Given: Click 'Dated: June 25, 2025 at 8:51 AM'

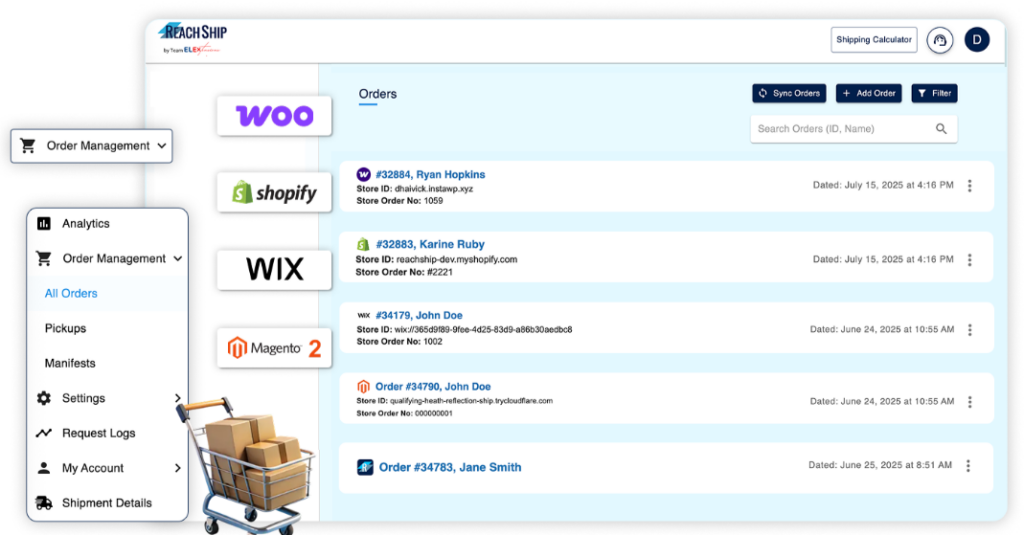Looking at the screenshot, I should coord(880,465).
